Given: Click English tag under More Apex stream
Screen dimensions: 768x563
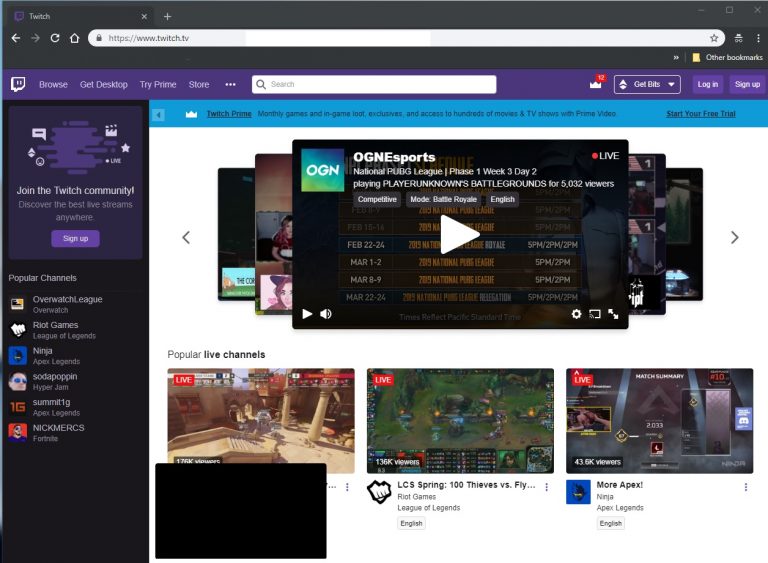Looking at the screenshot, I should 610,523.
